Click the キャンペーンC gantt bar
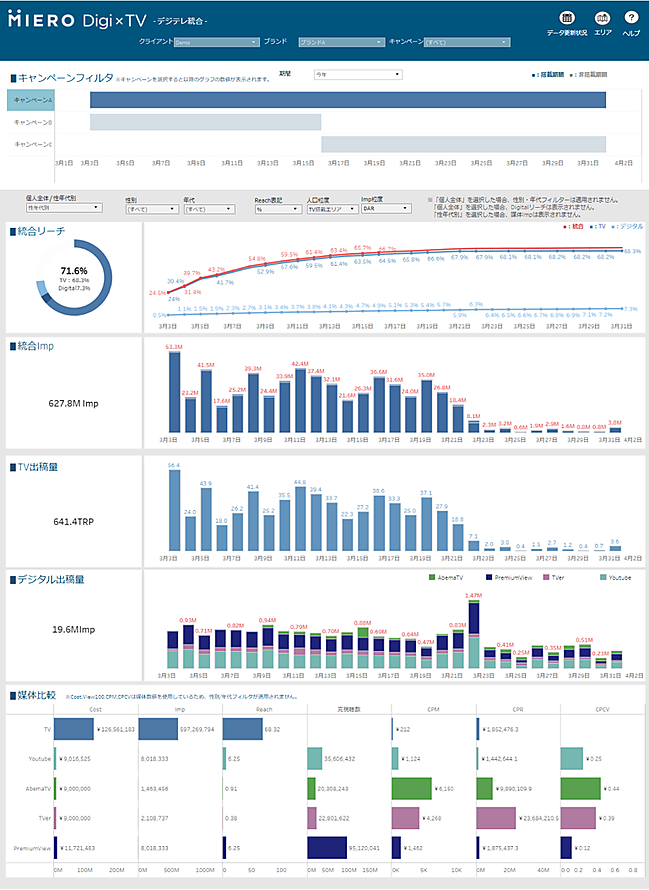The image size is (649, 890). click(462, 144)
